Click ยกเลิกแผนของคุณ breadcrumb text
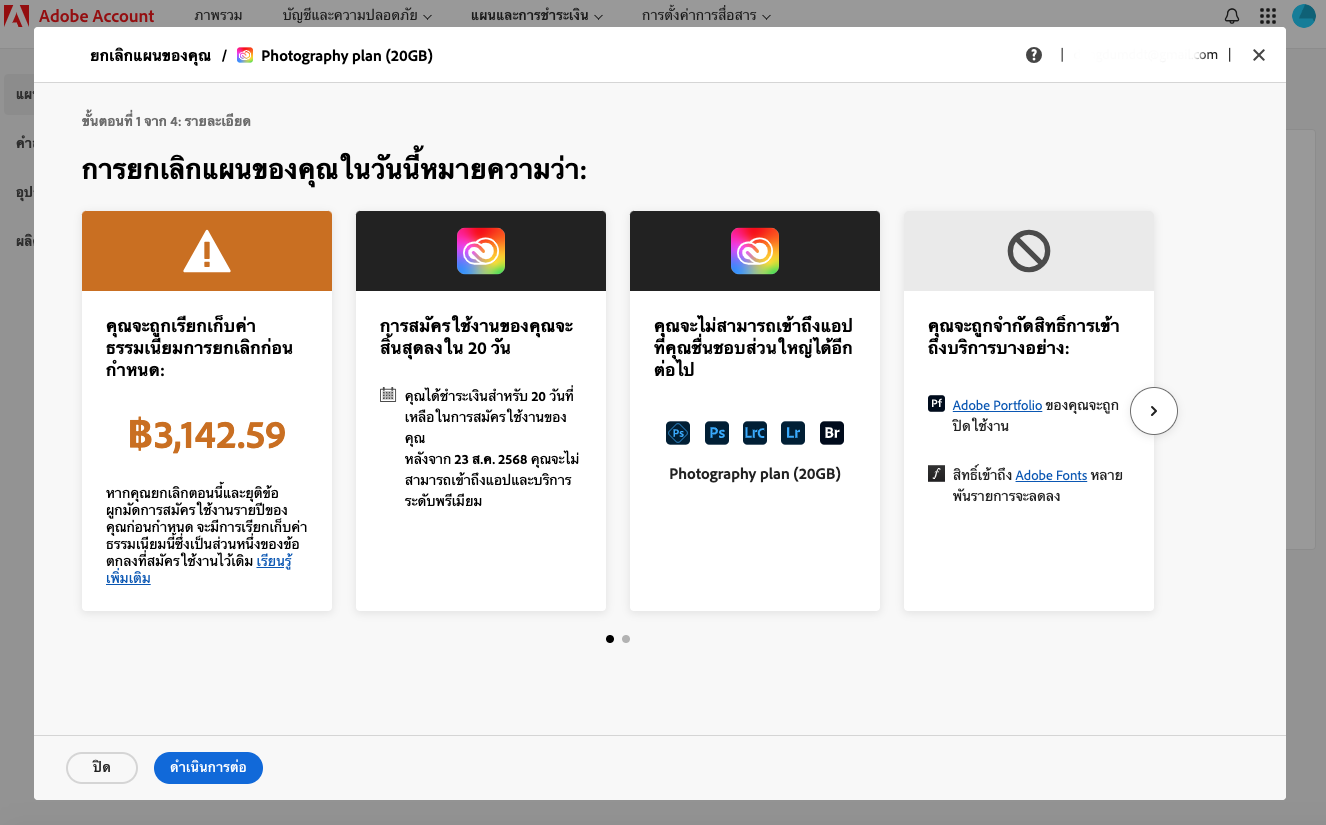This screenshot has width=1326, height=825. (x=150, y=55)
